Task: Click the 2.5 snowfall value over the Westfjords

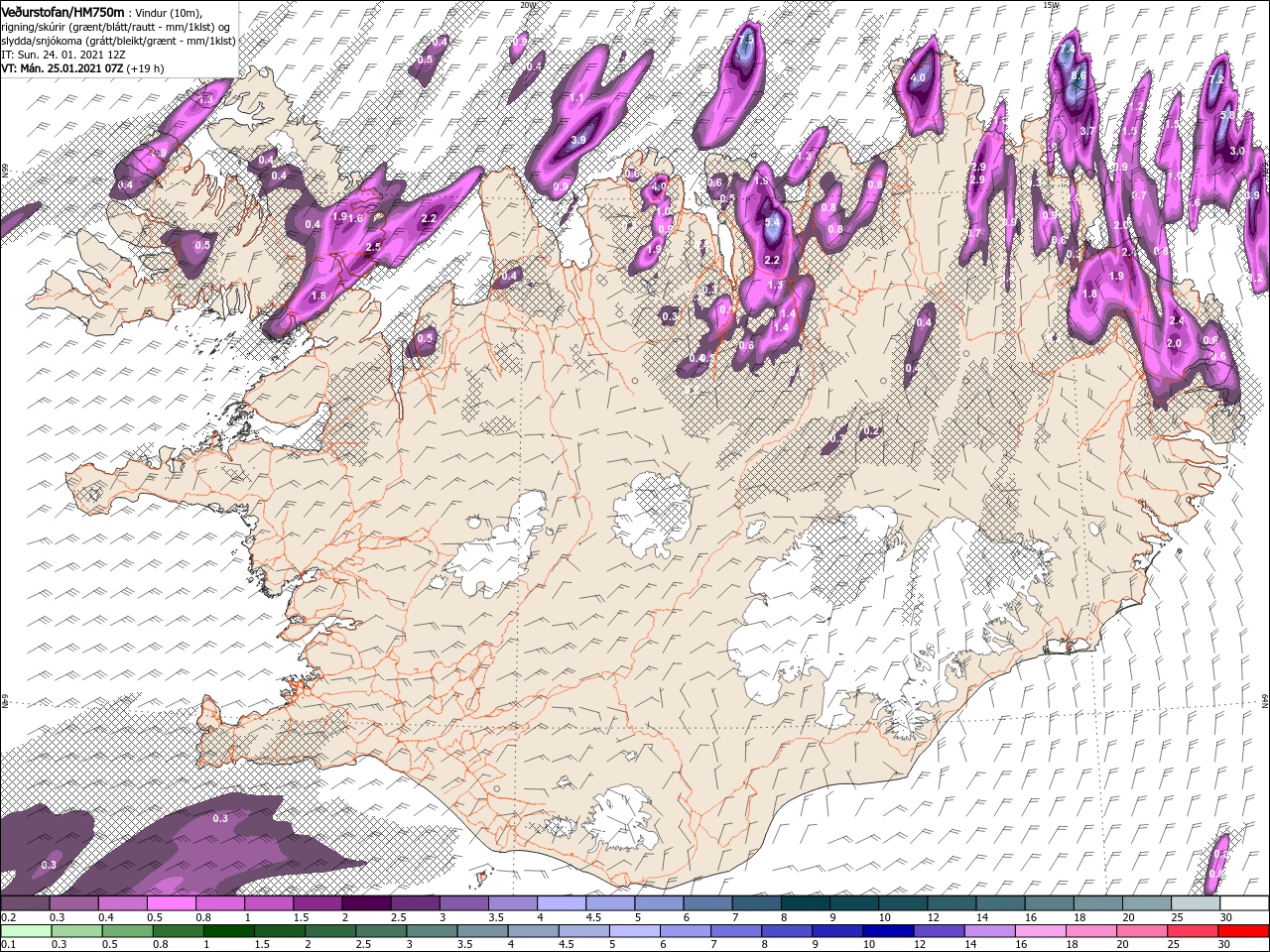Action: pyautogui.click(x=373, y=248)
